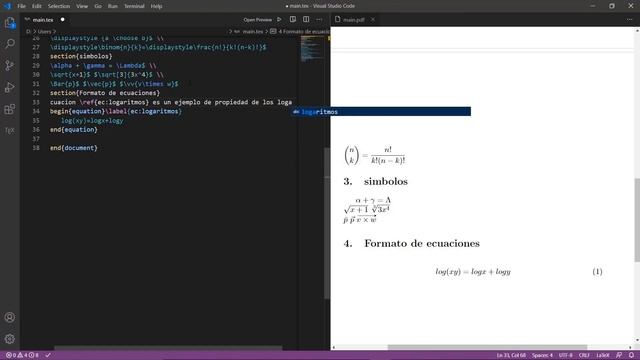This screenshot has width=640, height=360.
Task: Click the Users breadcrumb folder
Action: (x=44, y=31)
